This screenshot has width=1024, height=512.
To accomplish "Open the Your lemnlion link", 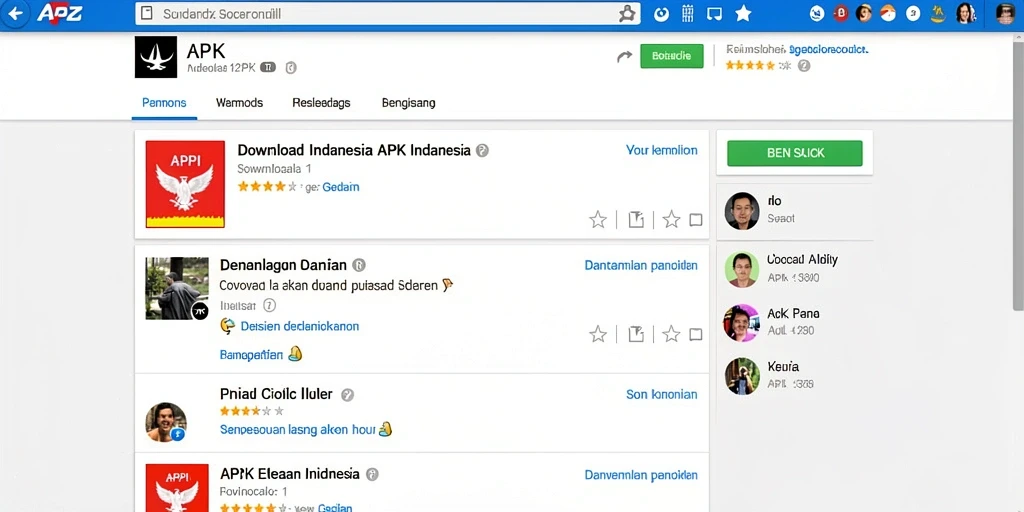I will [662, 150].
